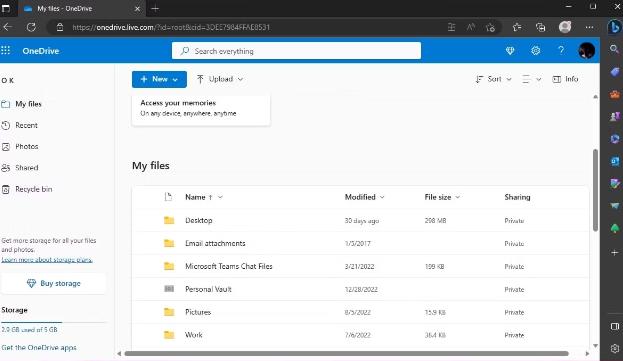
Task: Click the storage usage progress bar
Action: pos(54,322)
